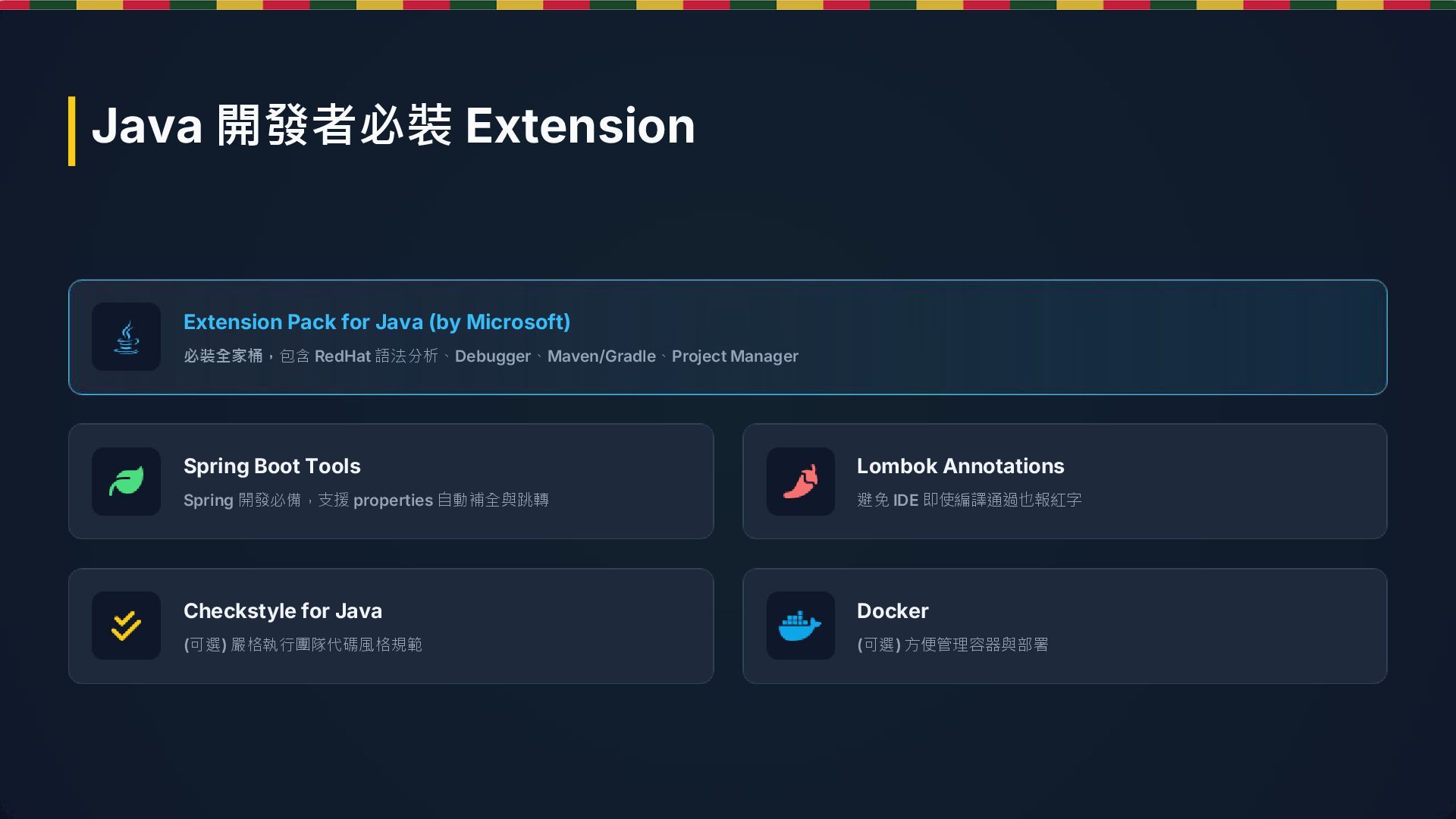Click the Extension Pack description listing RedHat and Debugger
Screen dimensions: 1456x819
pos(491,356)
